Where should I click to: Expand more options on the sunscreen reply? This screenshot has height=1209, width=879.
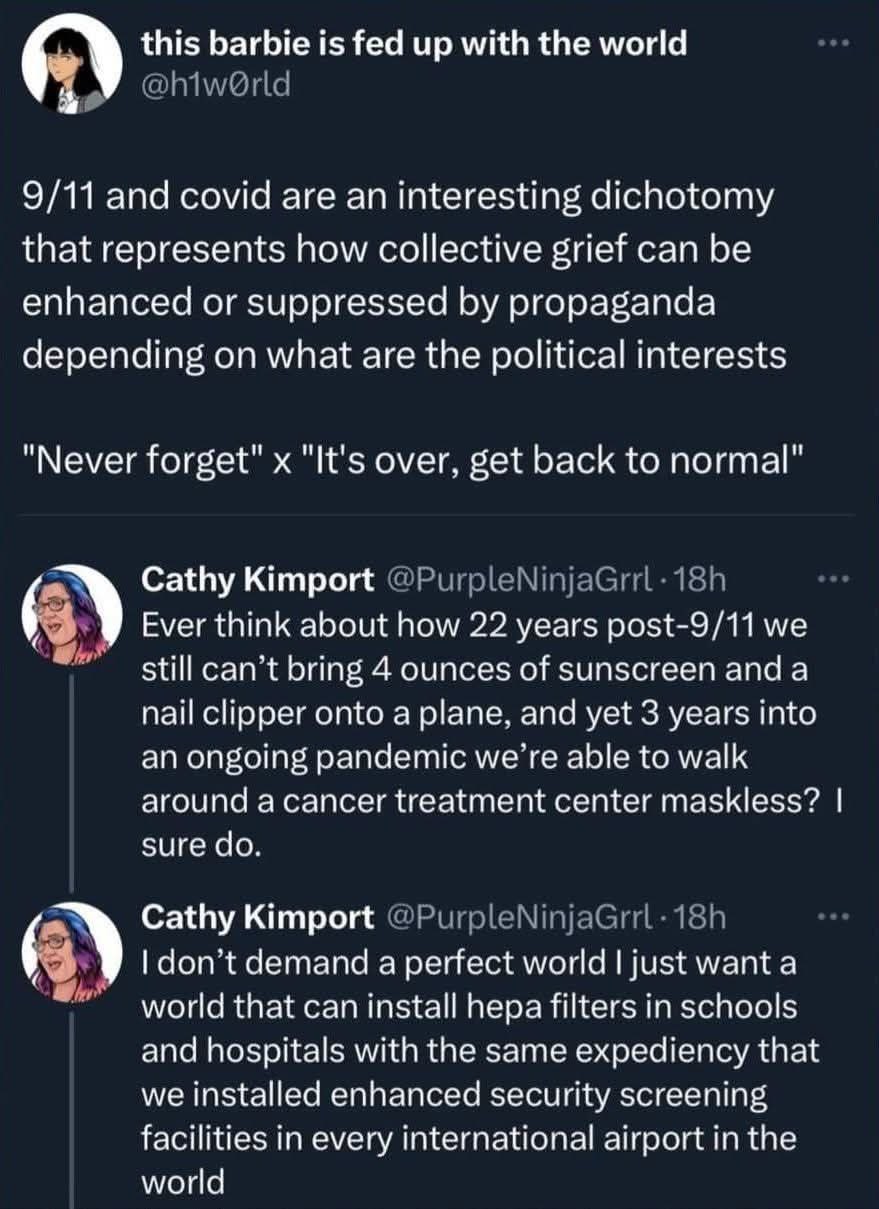tap(830, 580)
